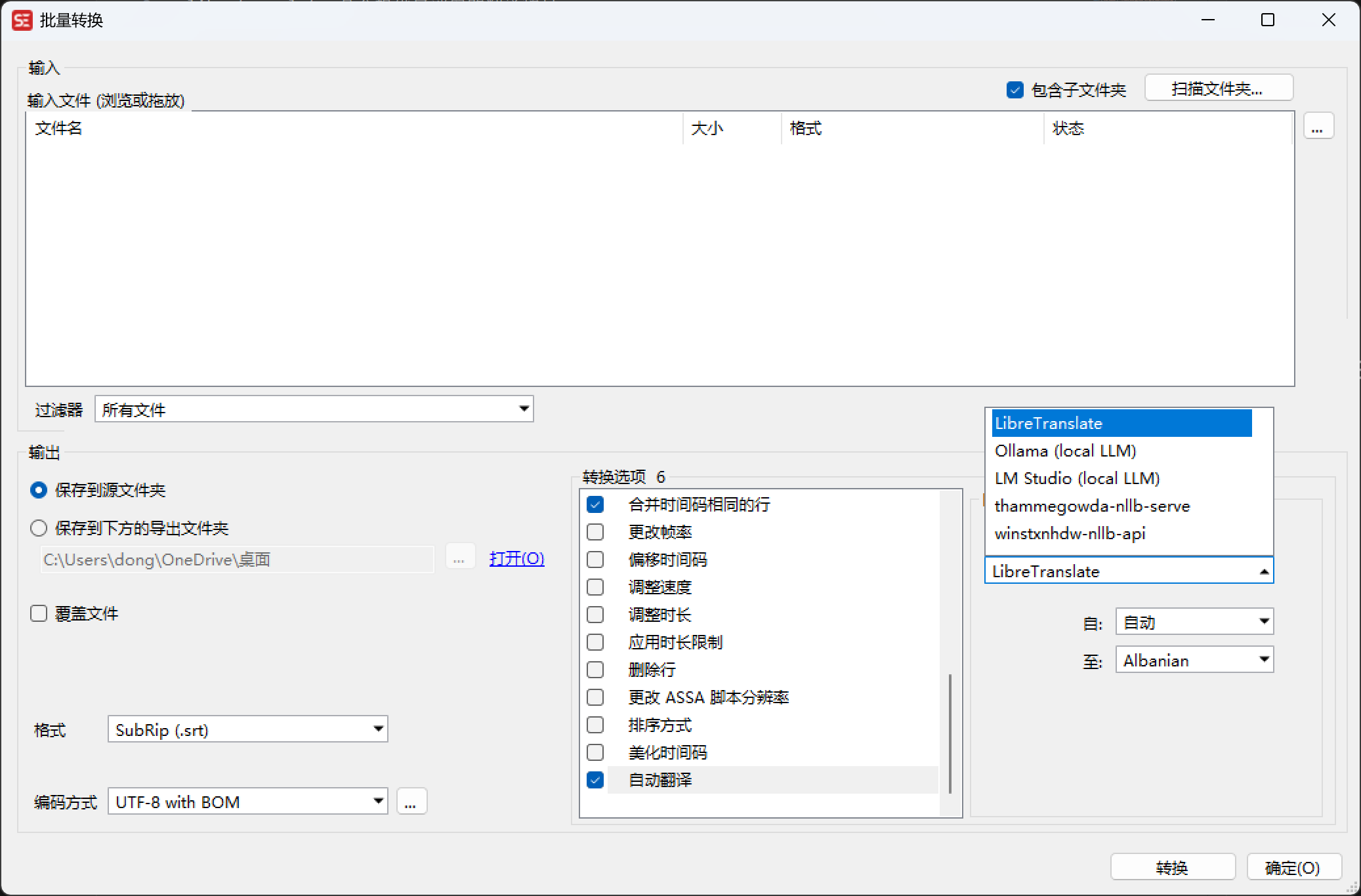Viewport: 1361px width, 896px height.
Task: Click the 转换 button to start conversion
Action: click(x=1173, y=867)
